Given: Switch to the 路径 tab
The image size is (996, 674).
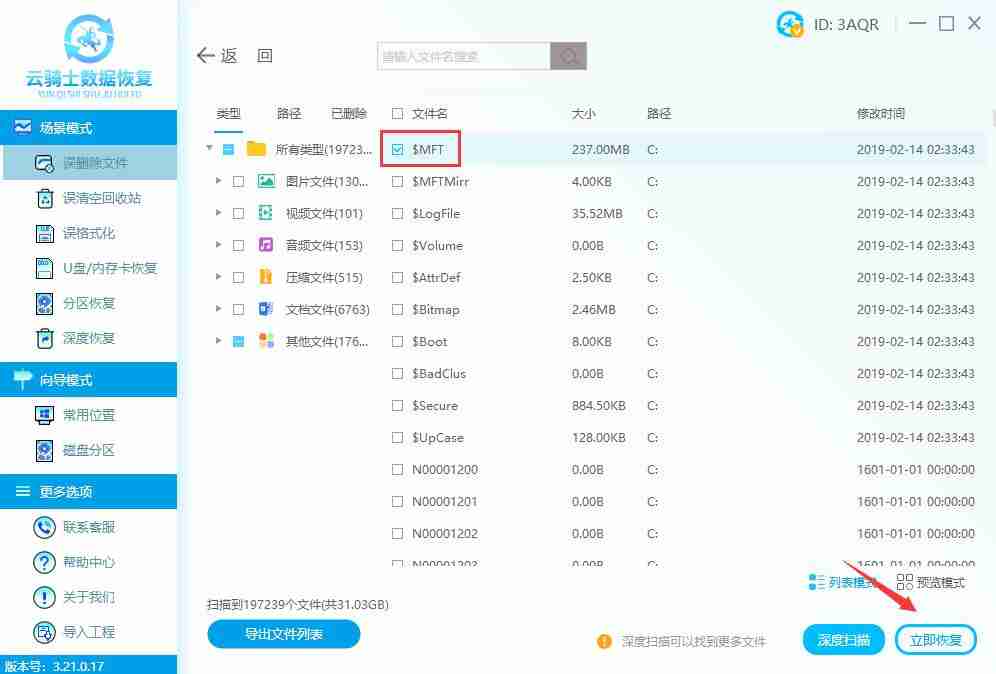Looking at the screenshot, I should pos(289,114).
